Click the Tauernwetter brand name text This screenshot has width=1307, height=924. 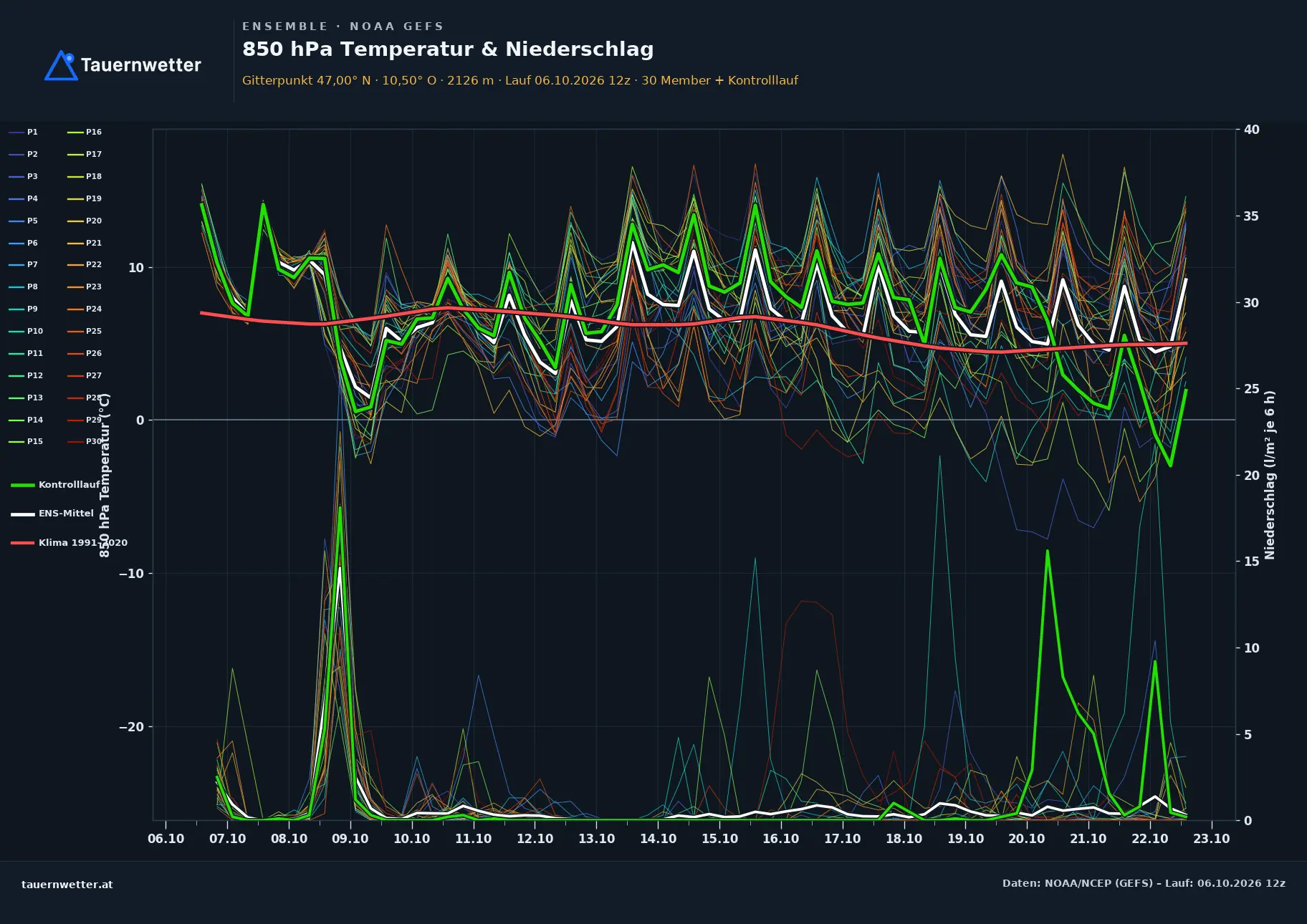pos(141,65)
